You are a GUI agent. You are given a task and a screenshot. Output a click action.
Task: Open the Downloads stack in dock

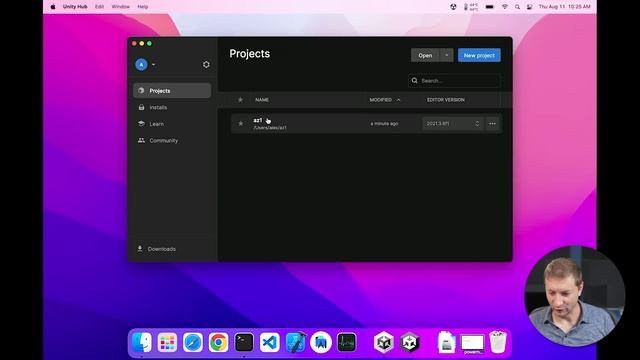coord(447,342)
